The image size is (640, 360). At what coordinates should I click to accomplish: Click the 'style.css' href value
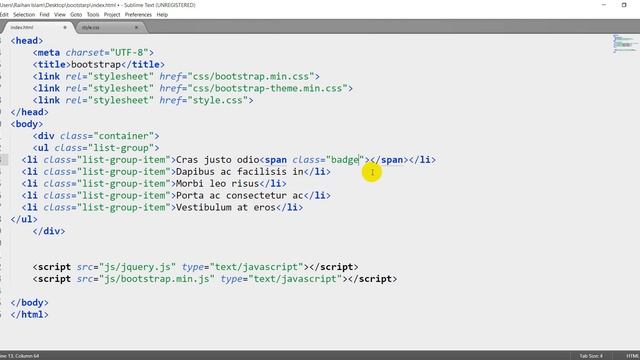pos(218,100)
